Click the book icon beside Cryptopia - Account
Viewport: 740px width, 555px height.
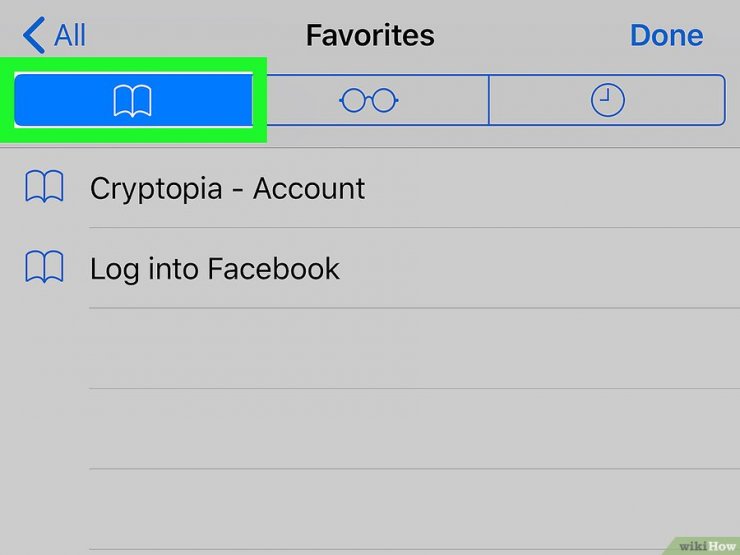pos(44,186)
